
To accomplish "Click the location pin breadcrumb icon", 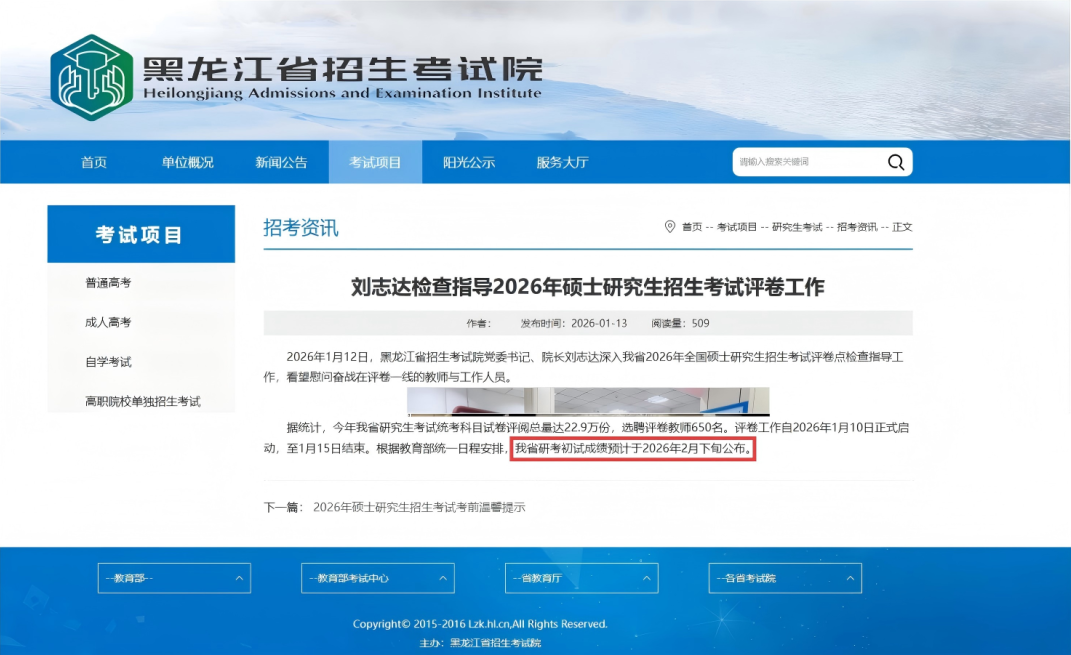I will pyautogui.click(x=670, y=227).
